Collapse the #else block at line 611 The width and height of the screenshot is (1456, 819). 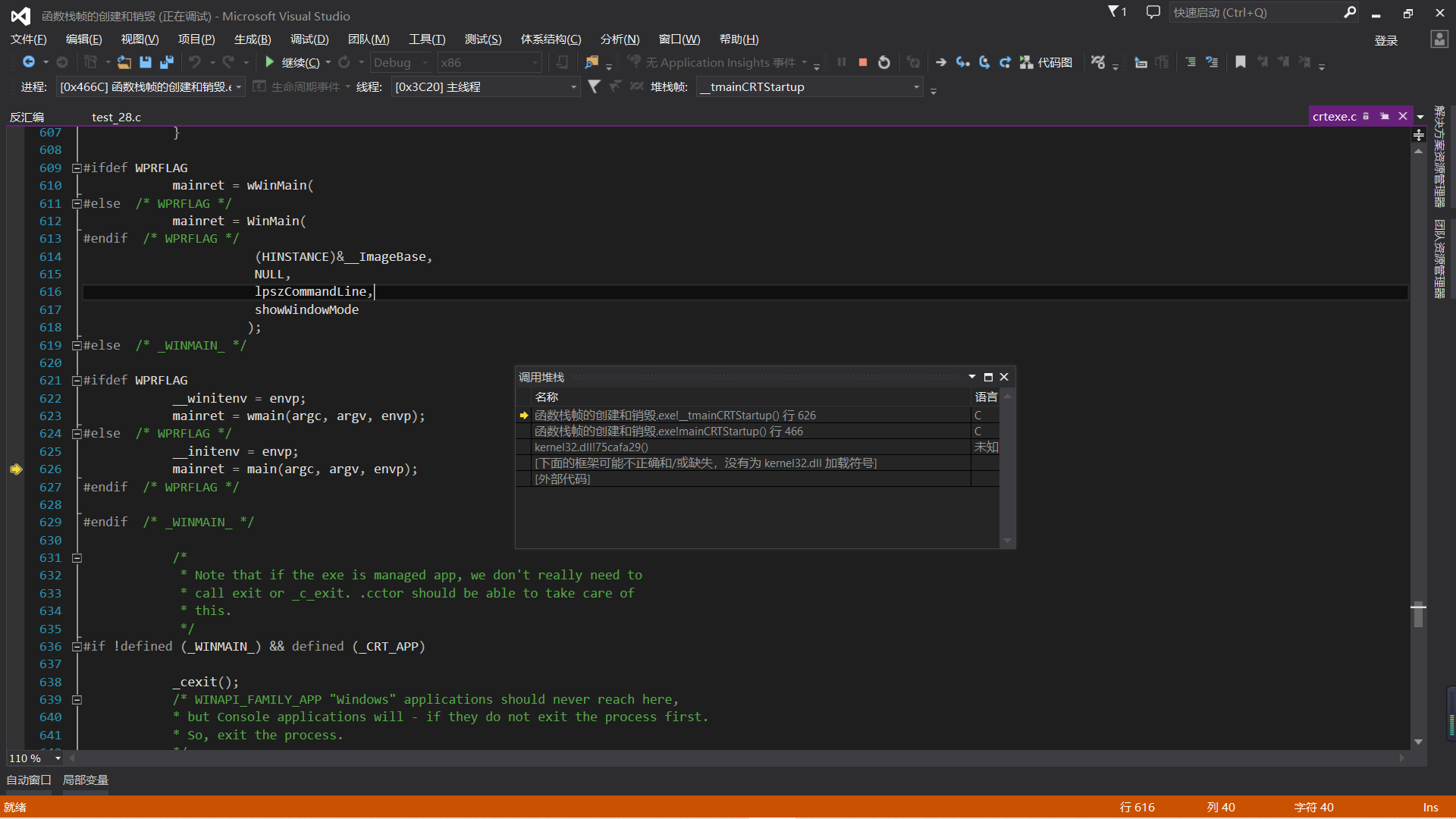[x=77, y=204]
